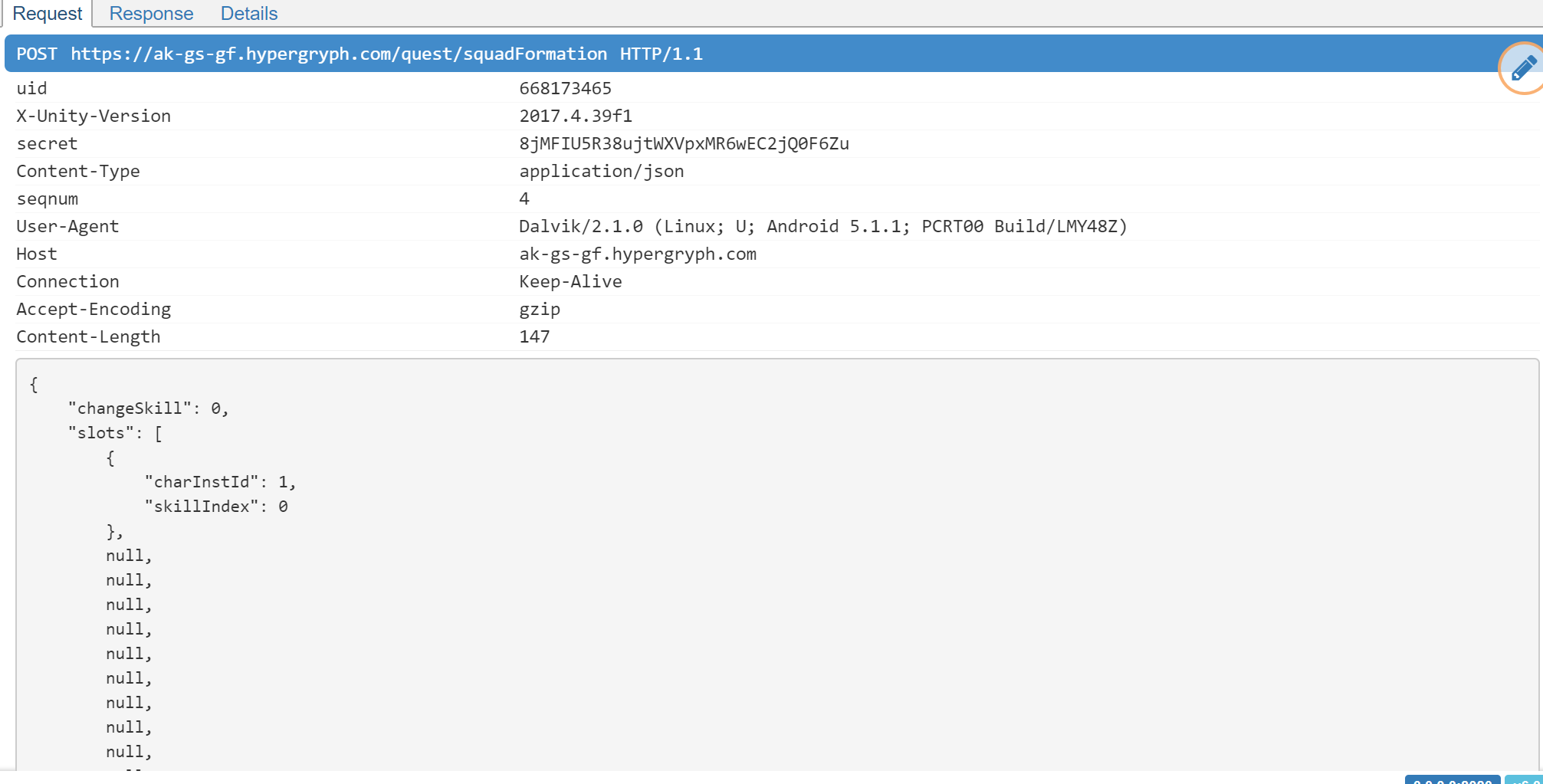Open the Details tab
The height and width of the screenshot is (784, 1543).
(248, 13)
